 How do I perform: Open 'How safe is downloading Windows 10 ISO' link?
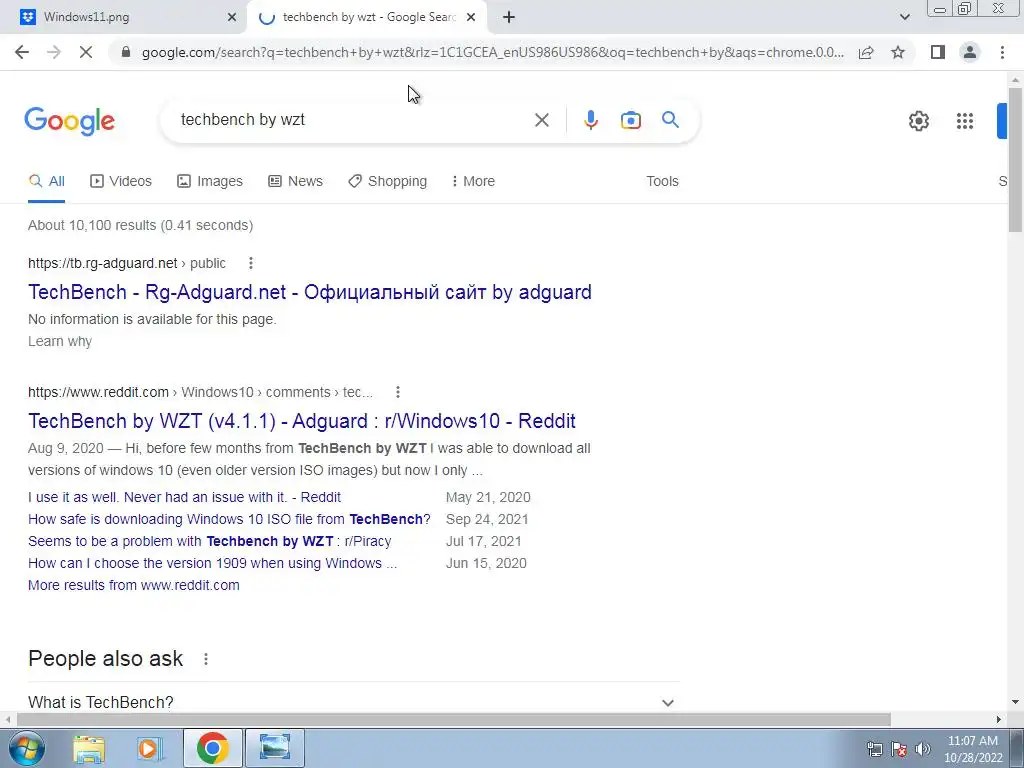click(x=229, y=519)
